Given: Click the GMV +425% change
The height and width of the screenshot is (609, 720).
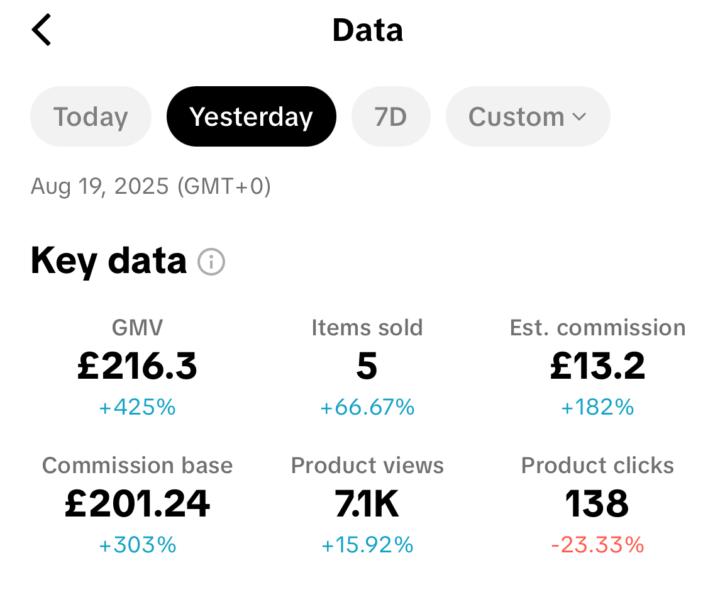Looking at the screenshot, I should coord(137,407).
